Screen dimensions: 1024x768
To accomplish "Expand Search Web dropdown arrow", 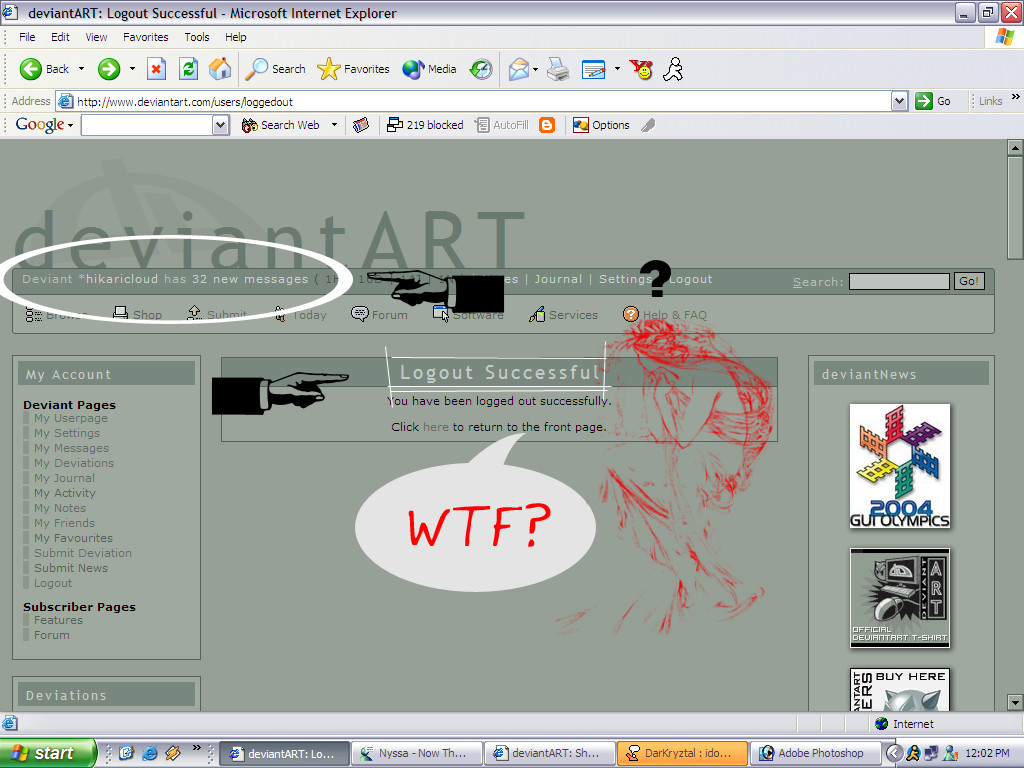I will pyautogui.click(x=334, y=125).
